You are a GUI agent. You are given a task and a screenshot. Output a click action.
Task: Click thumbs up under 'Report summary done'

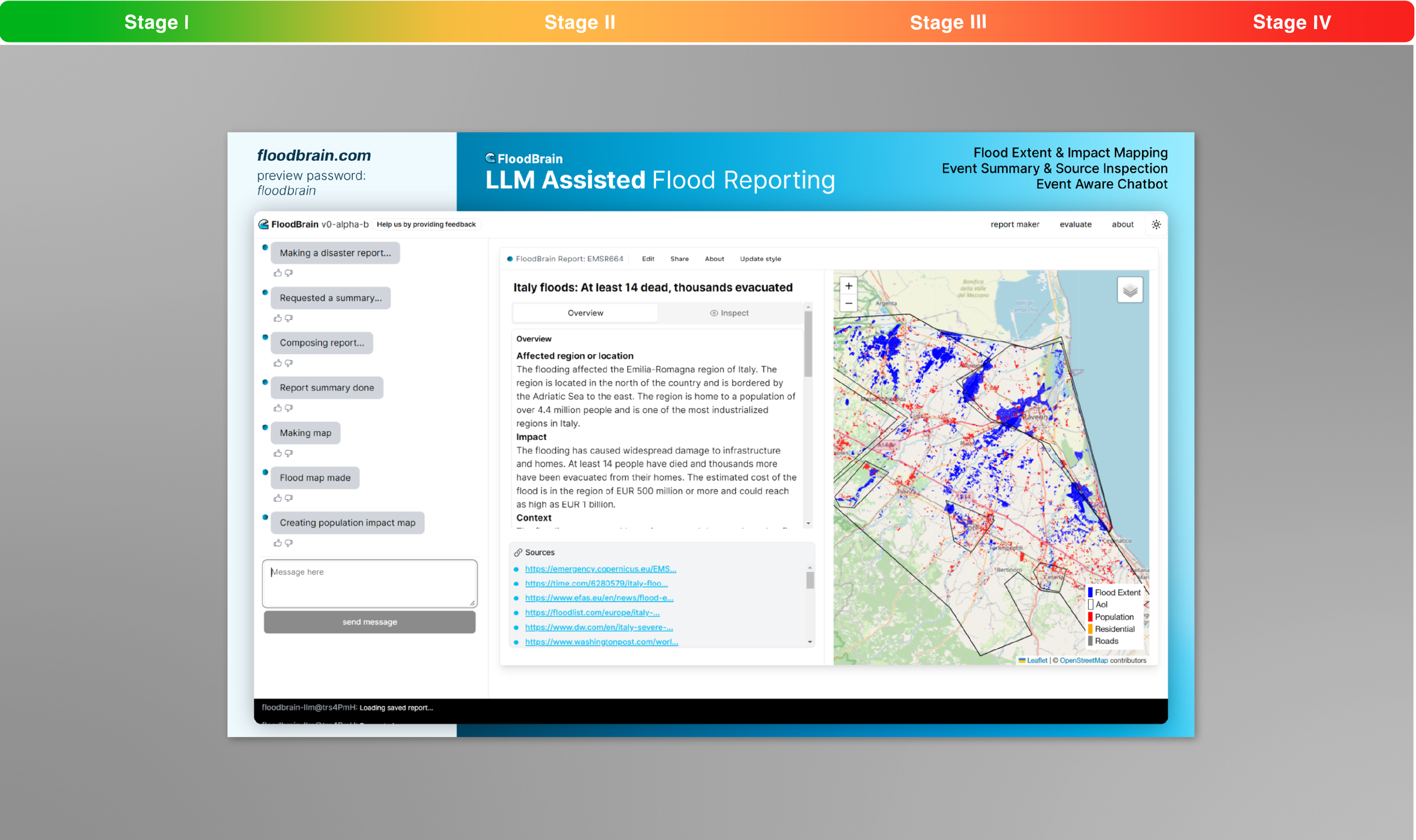tap(278, 408)
